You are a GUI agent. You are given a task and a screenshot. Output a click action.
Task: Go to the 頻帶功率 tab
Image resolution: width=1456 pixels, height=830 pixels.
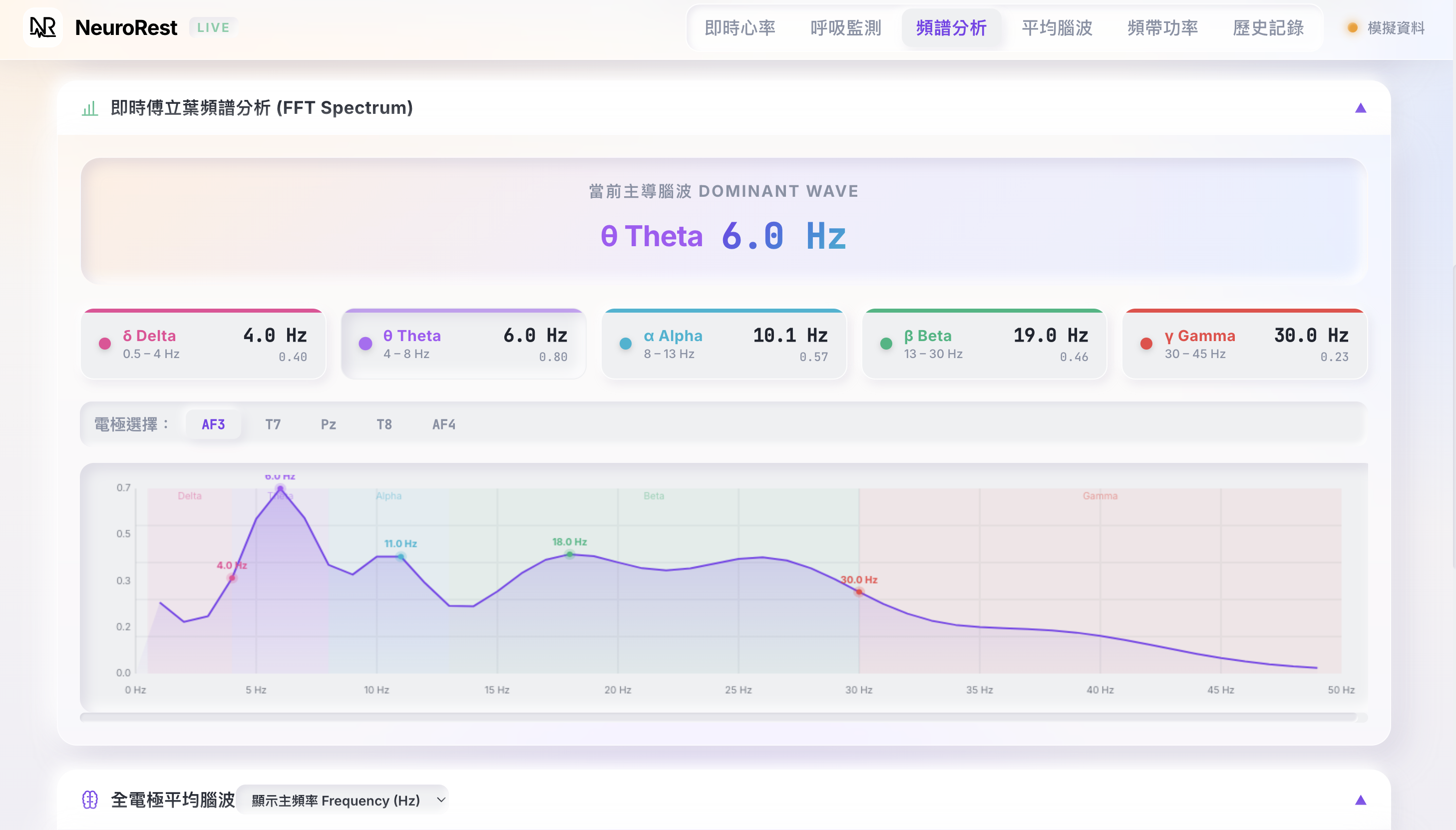click(x=1162, y=27)
